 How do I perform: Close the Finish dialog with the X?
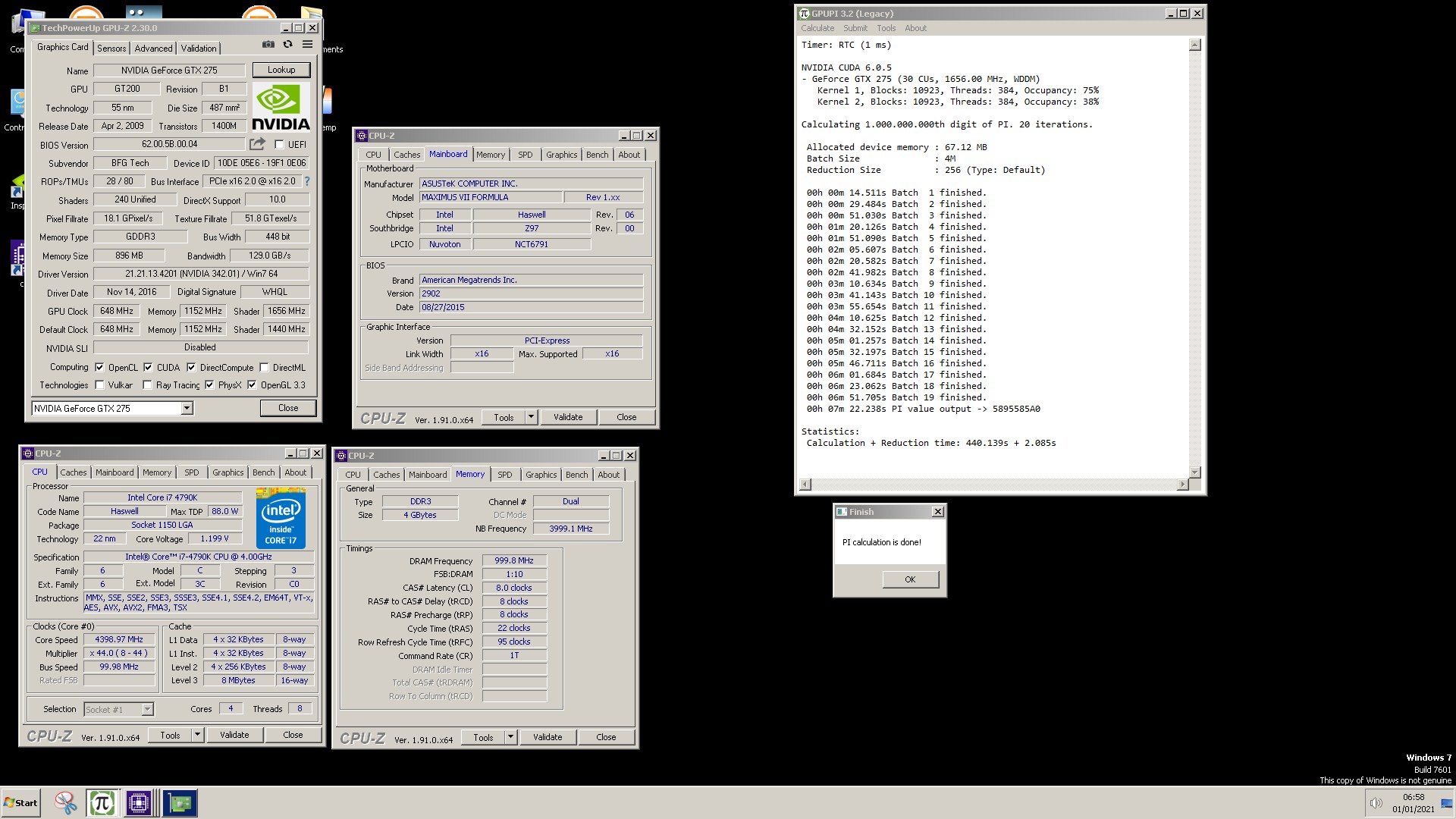point(938,512)
